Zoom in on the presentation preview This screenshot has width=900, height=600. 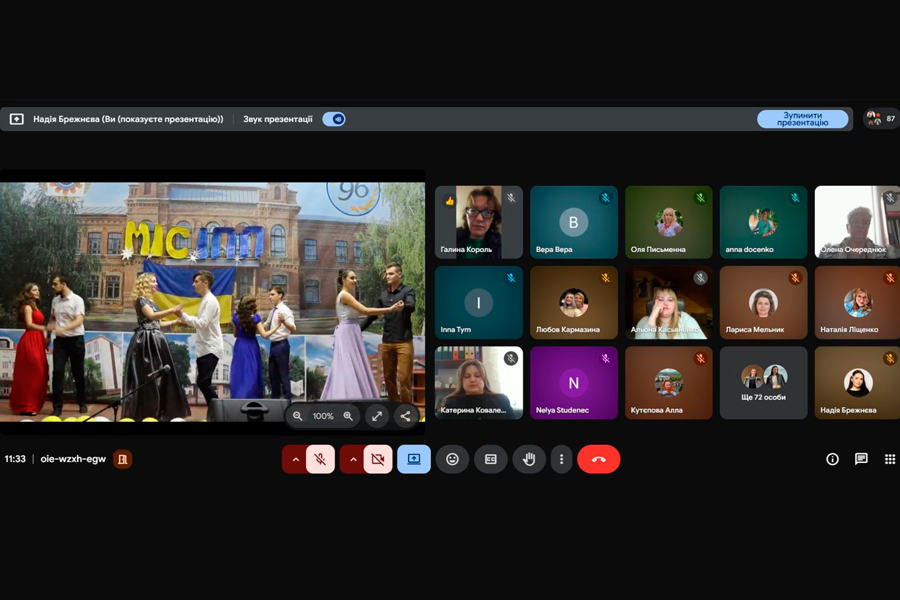(348, 416)
